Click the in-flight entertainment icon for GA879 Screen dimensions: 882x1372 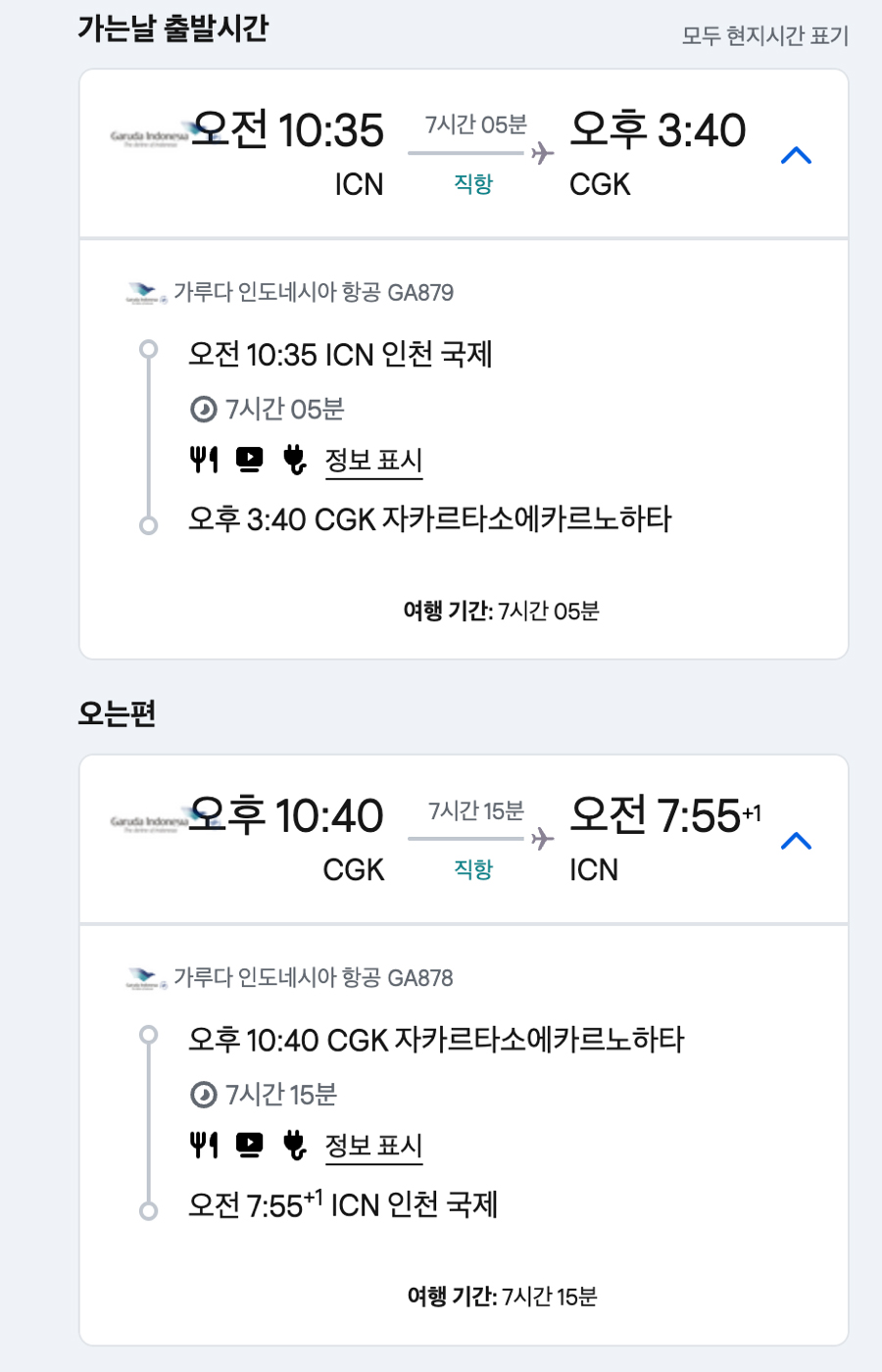point(250,459)
